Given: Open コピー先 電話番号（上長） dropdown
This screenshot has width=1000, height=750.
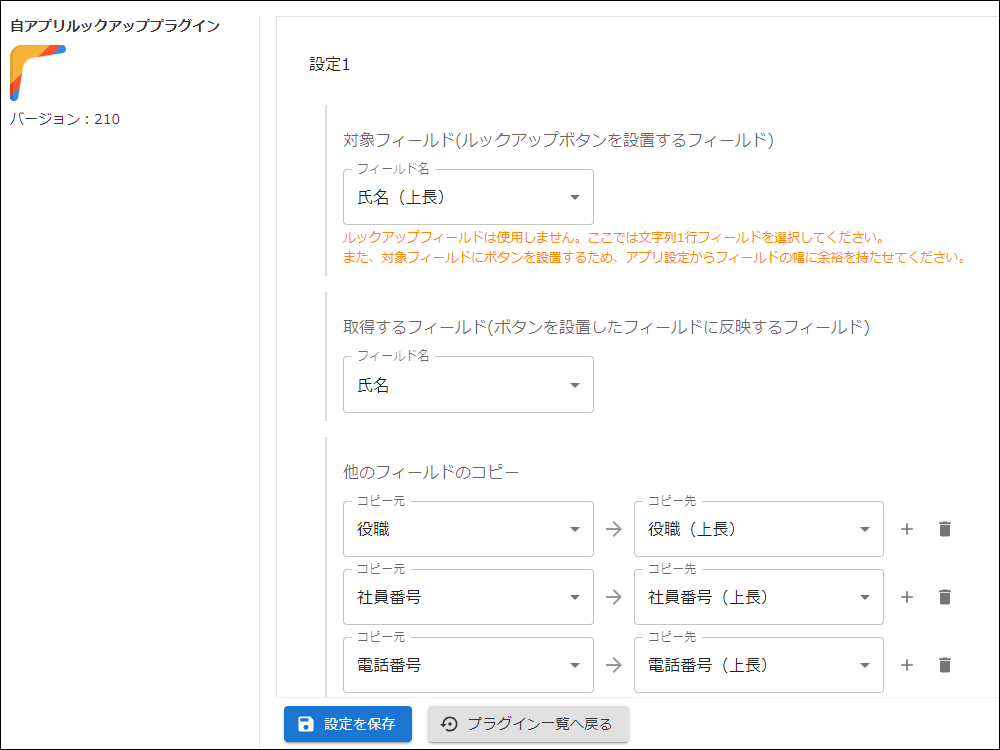Looking at the screenshot, I should [758, 665].
